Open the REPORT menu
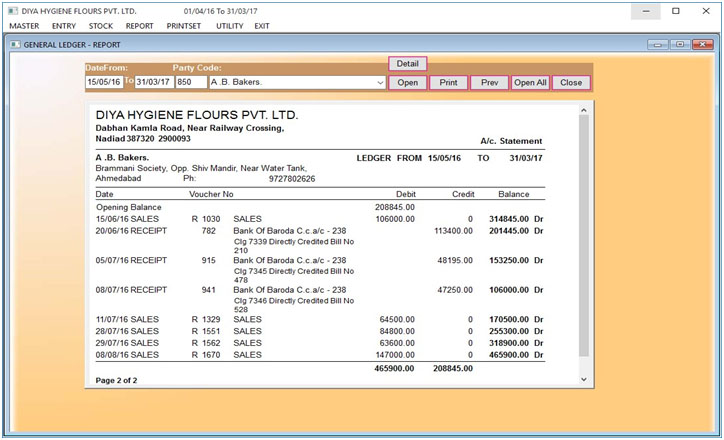724x440 pixels. pos(140,25)
